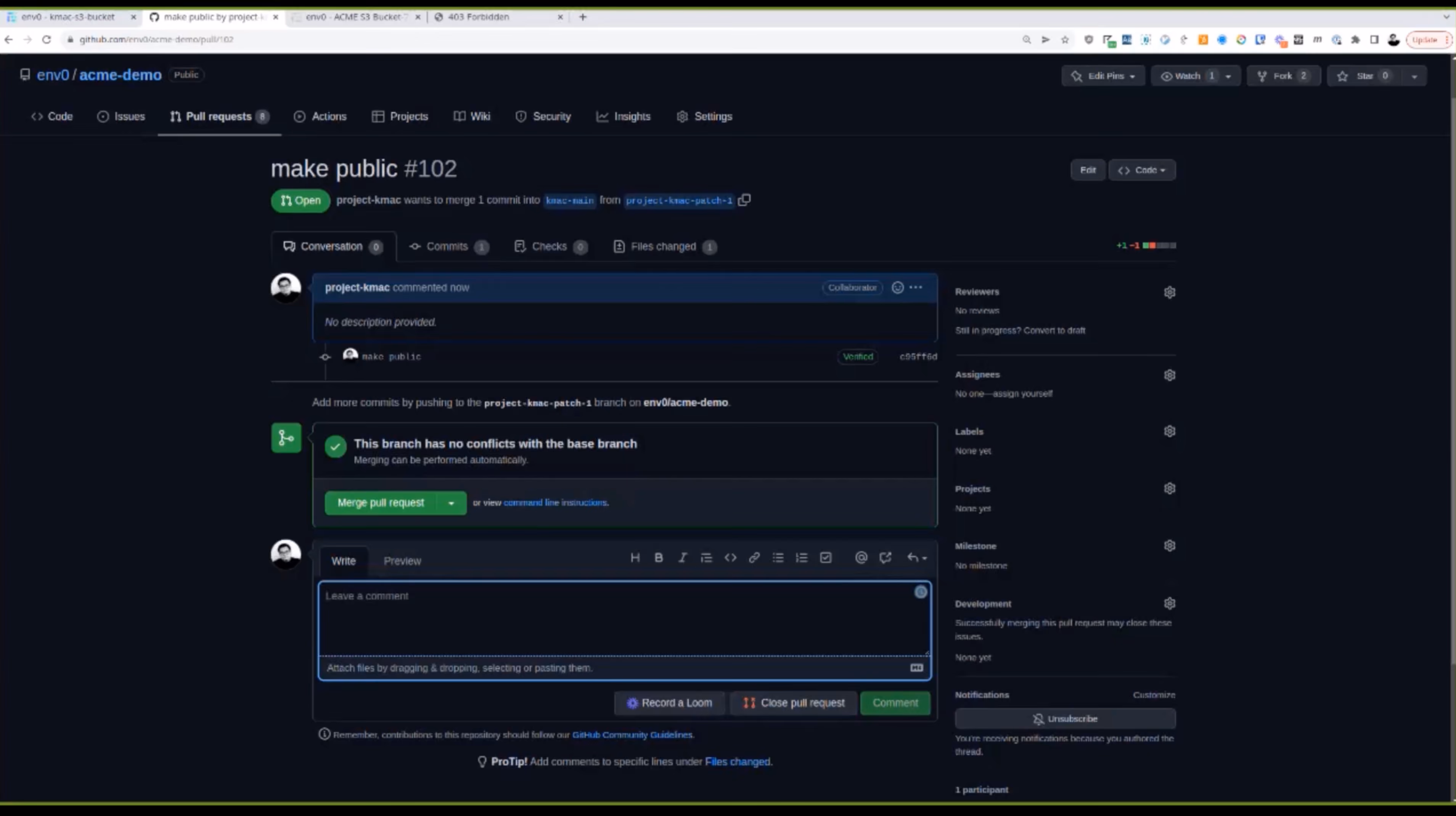Switch to the 403 Forbidden browser tab
This screenshot has height=816, width=1456.
coord(497,17)
